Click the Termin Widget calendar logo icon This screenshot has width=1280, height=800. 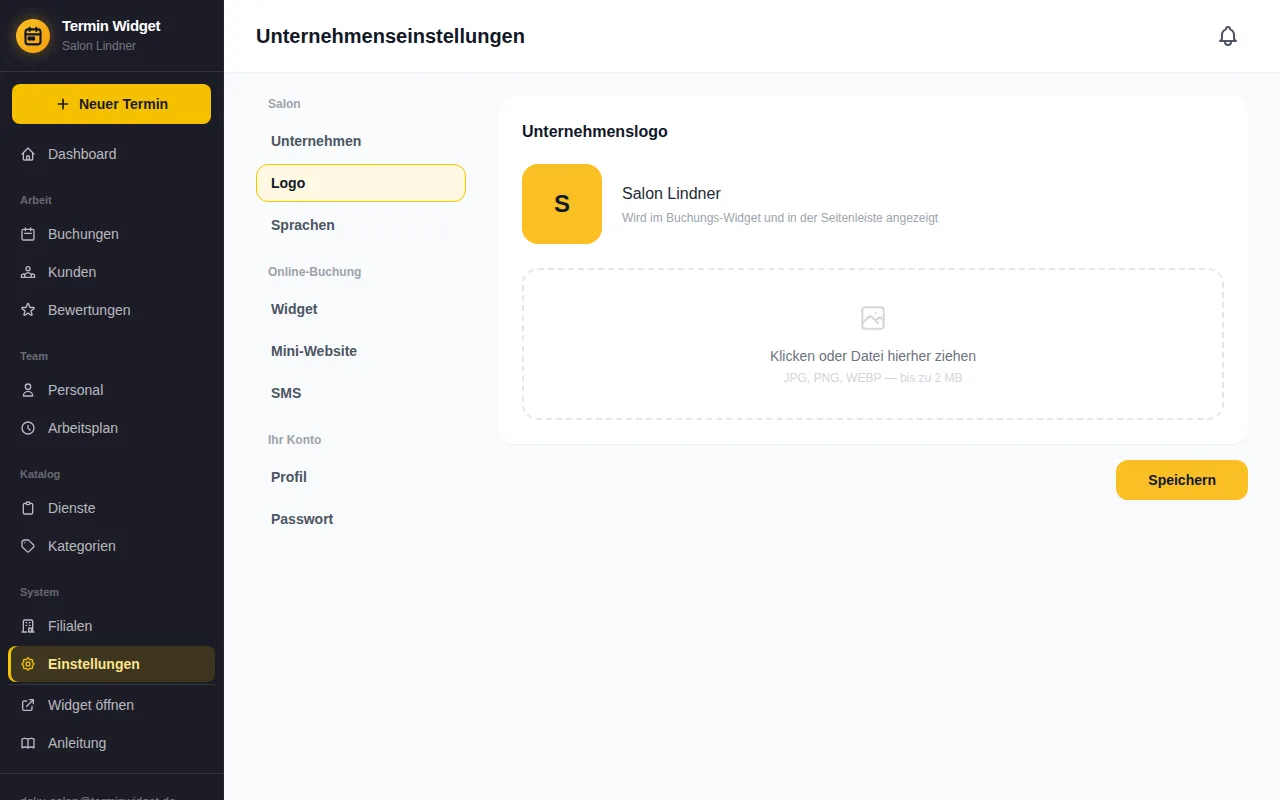[33, 36]
